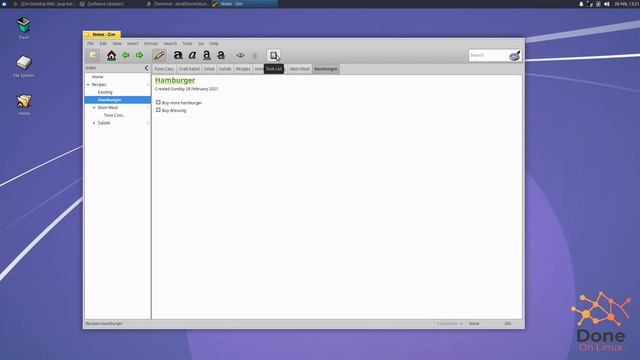Select Recipes in the index tree
The width and height of the screenshot is (640, 360).
point(99,84)
